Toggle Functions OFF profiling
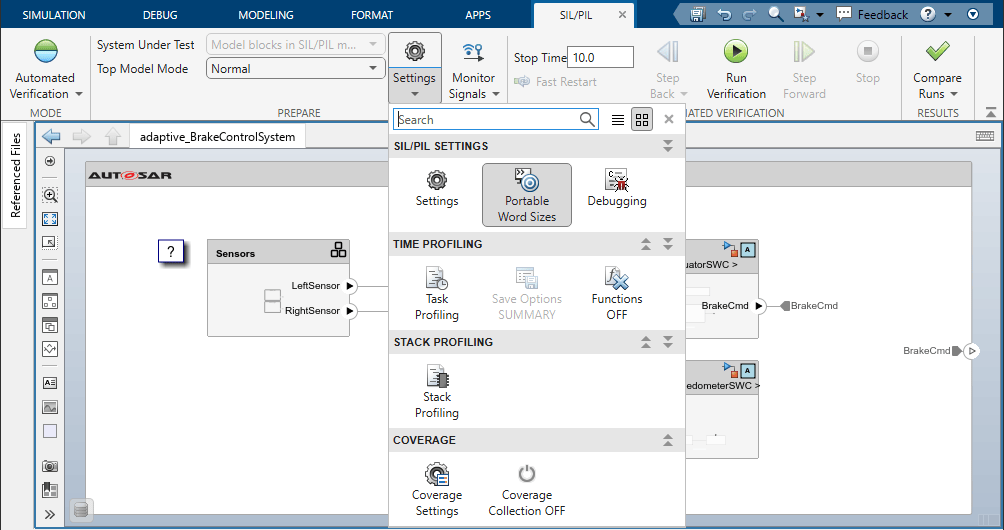The image size is (1004, 530). [x=617, y=294]
